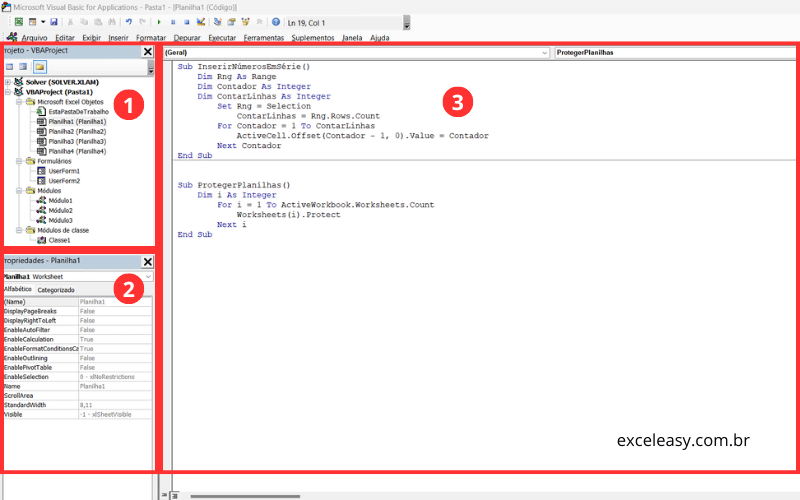Screen dimensions: 800x500
Task: Click the View Excel icon in toolbar
Action: (x=19, y=22)
